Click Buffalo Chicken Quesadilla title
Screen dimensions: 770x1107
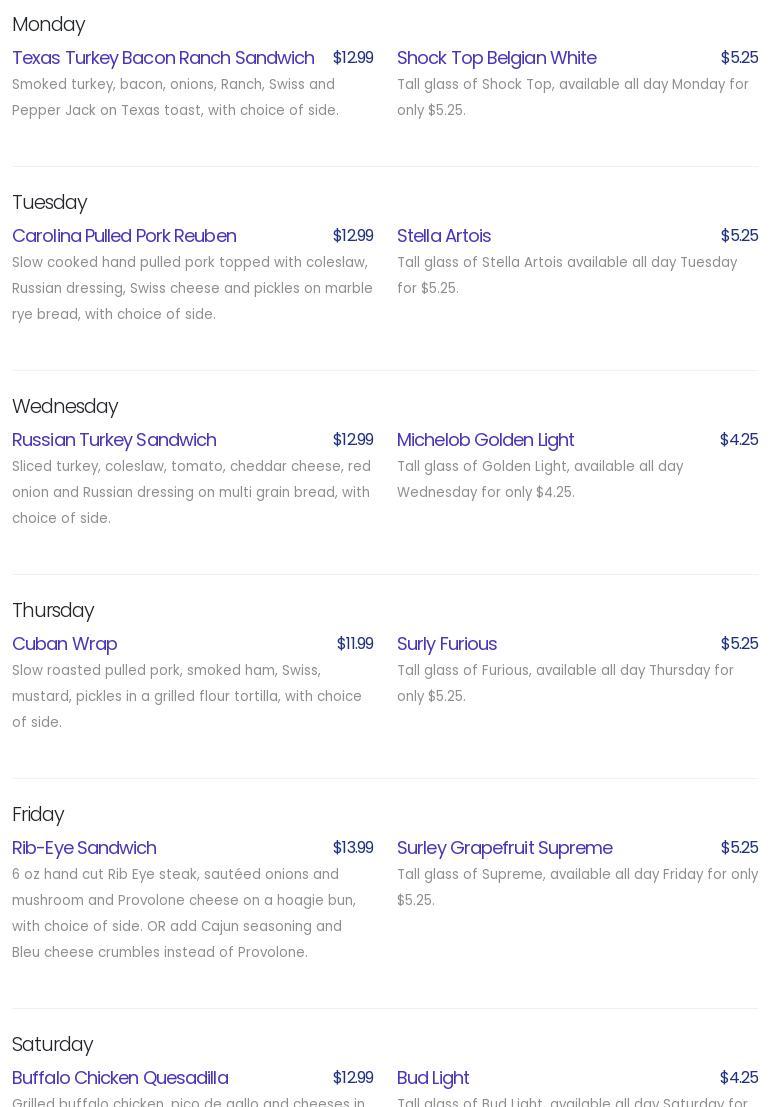(120, 1078)
